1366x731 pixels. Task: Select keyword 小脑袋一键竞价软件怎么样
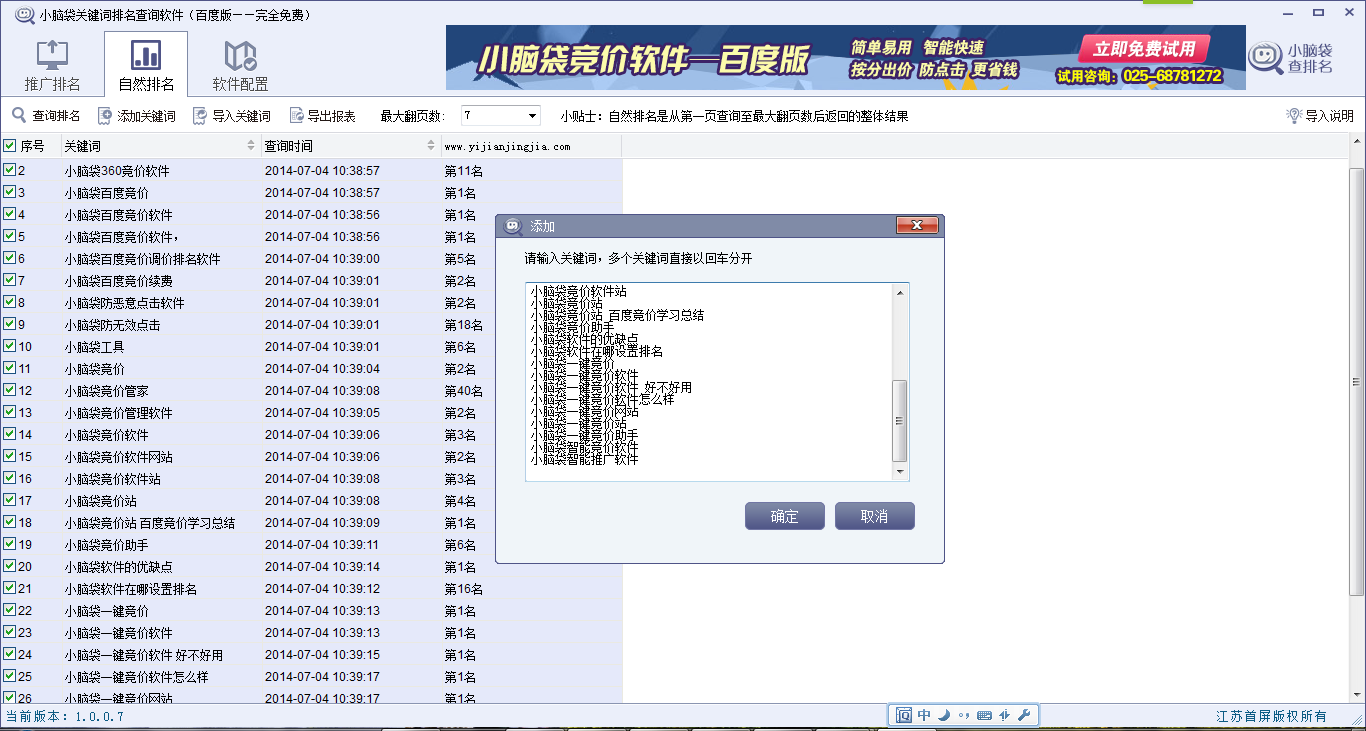tap(137, 677)
